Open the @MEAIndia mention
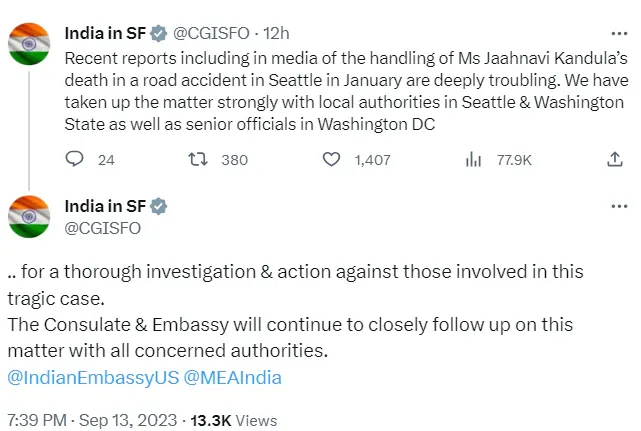 pos(233,377)
